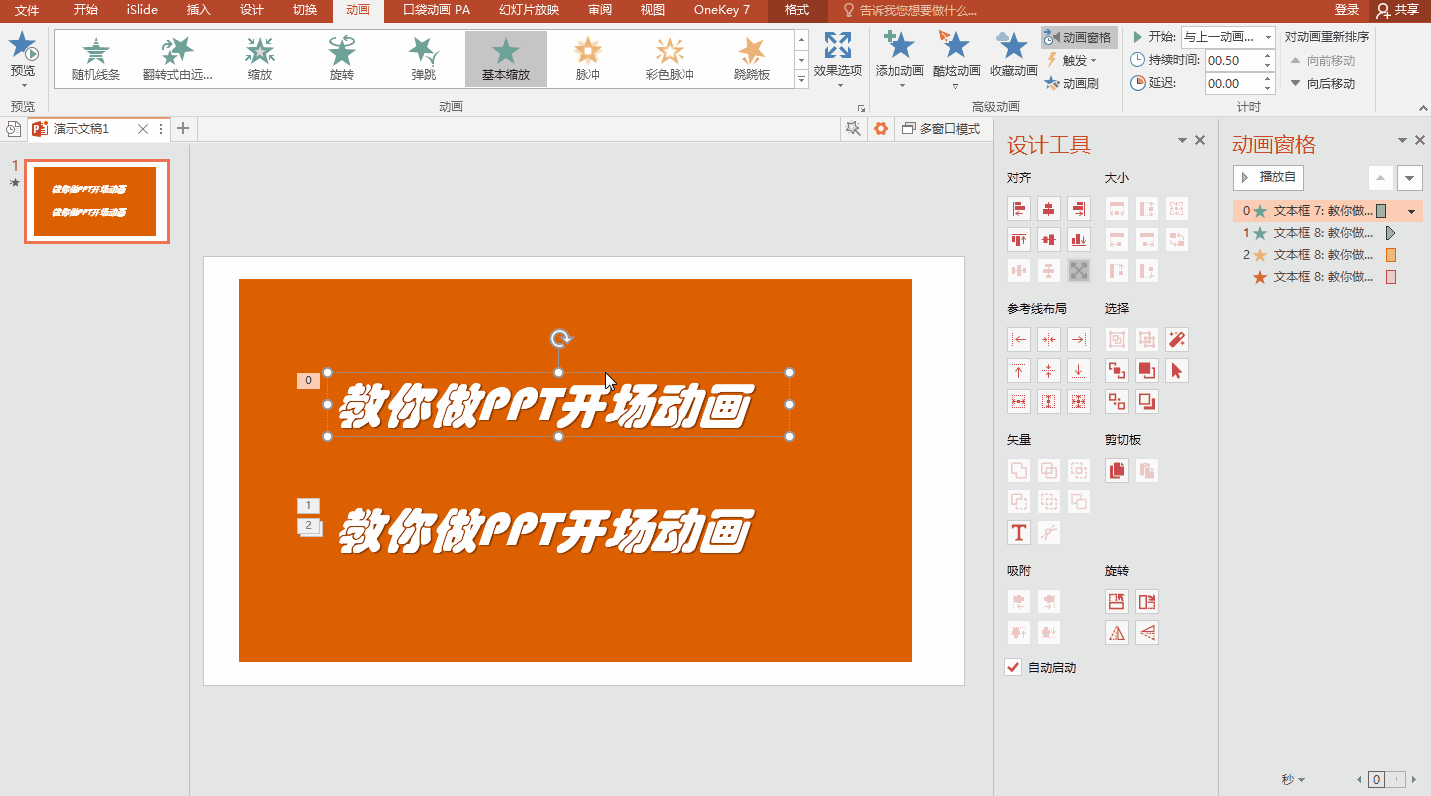The image size is (1431, 796).
Task: Click 共享 share button
Action: 1397,10
